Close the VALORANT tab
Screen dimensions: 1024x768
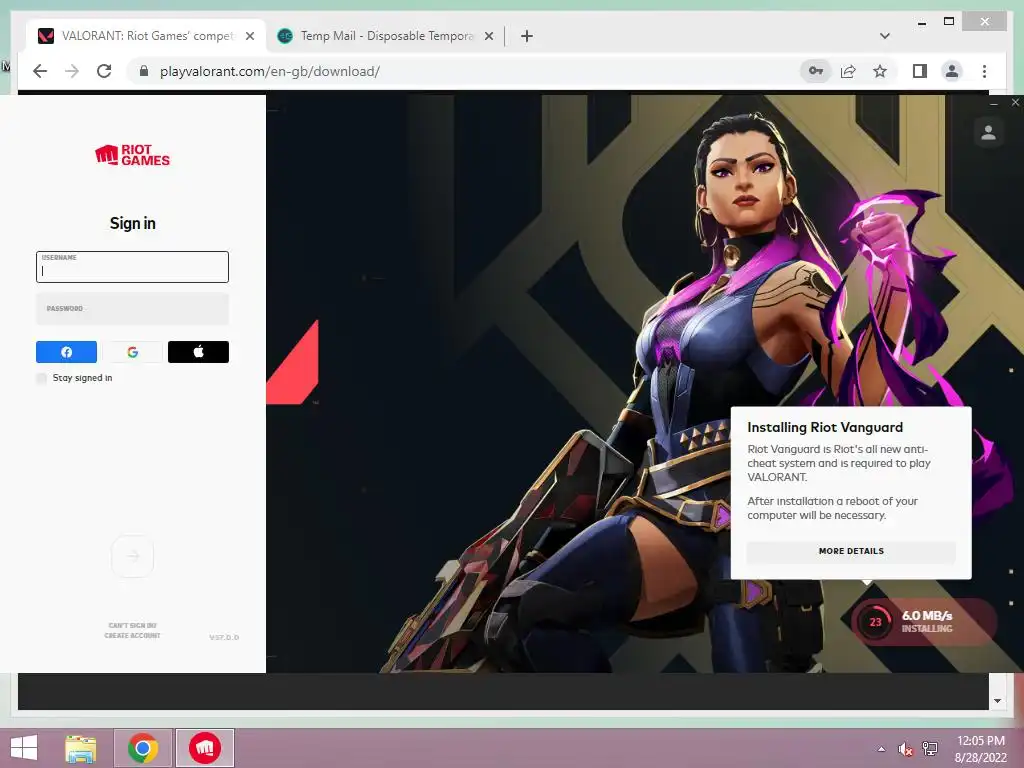tap(249, 36)
